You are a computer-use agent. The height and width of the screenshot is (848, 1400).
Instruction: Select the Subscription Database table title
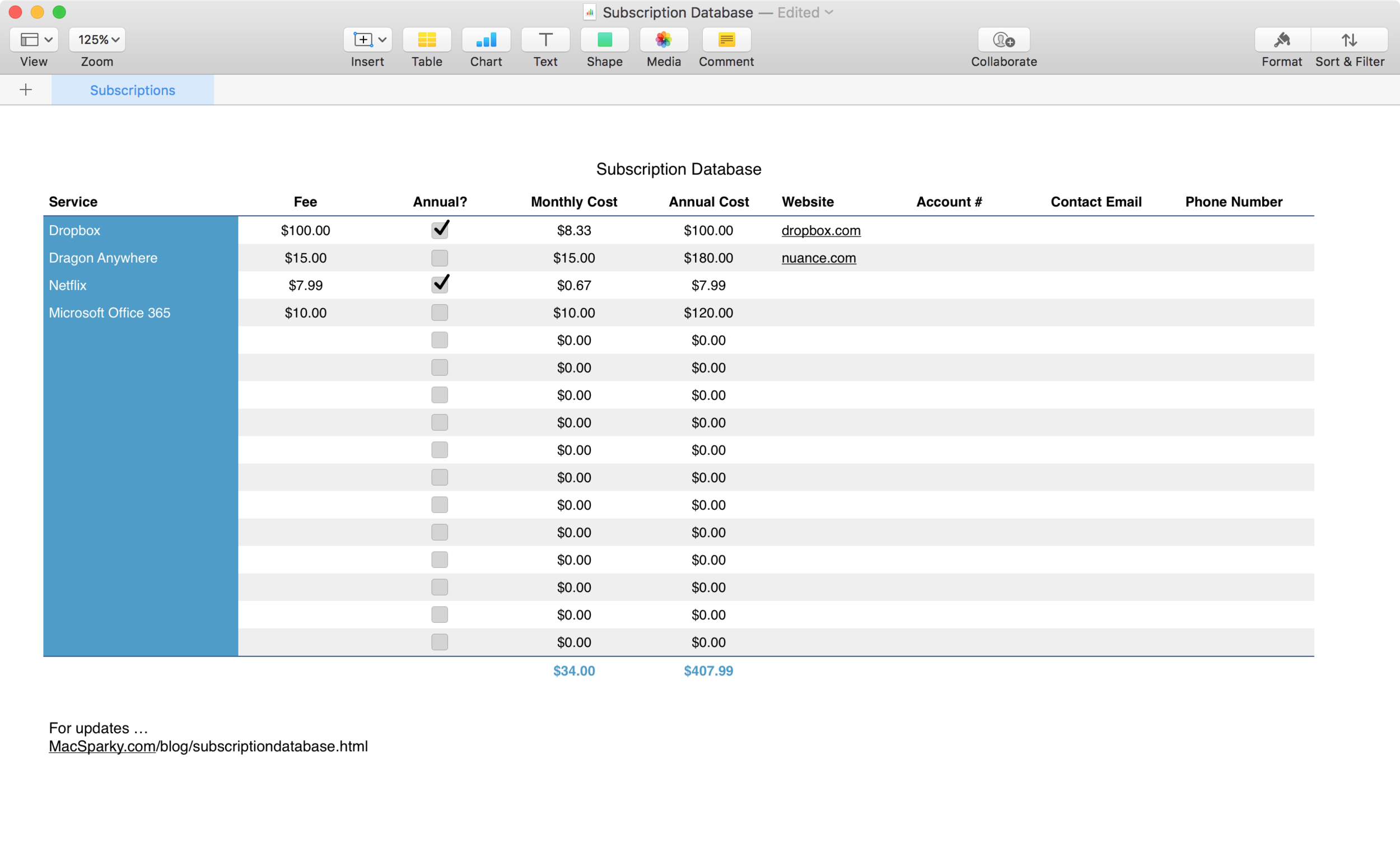678,169
